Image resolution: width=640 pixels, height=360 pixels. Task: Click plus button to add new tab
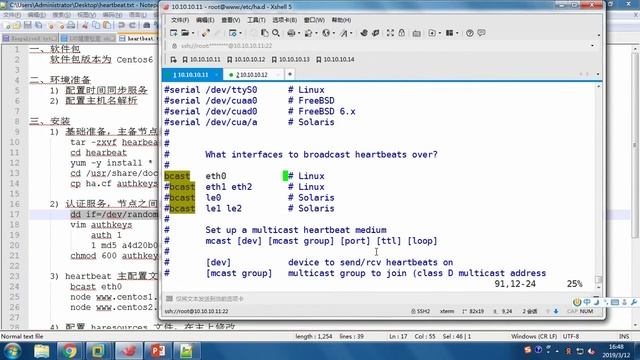pos(290,75)
